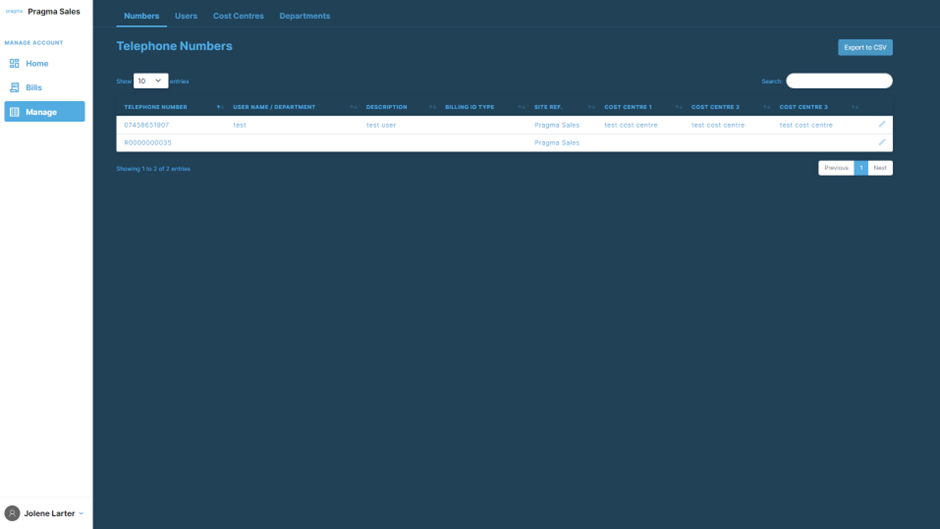Click the Pragma Sales account title
Image resolution: width=940 pixels, height=529 pixels.
point(54,11)
